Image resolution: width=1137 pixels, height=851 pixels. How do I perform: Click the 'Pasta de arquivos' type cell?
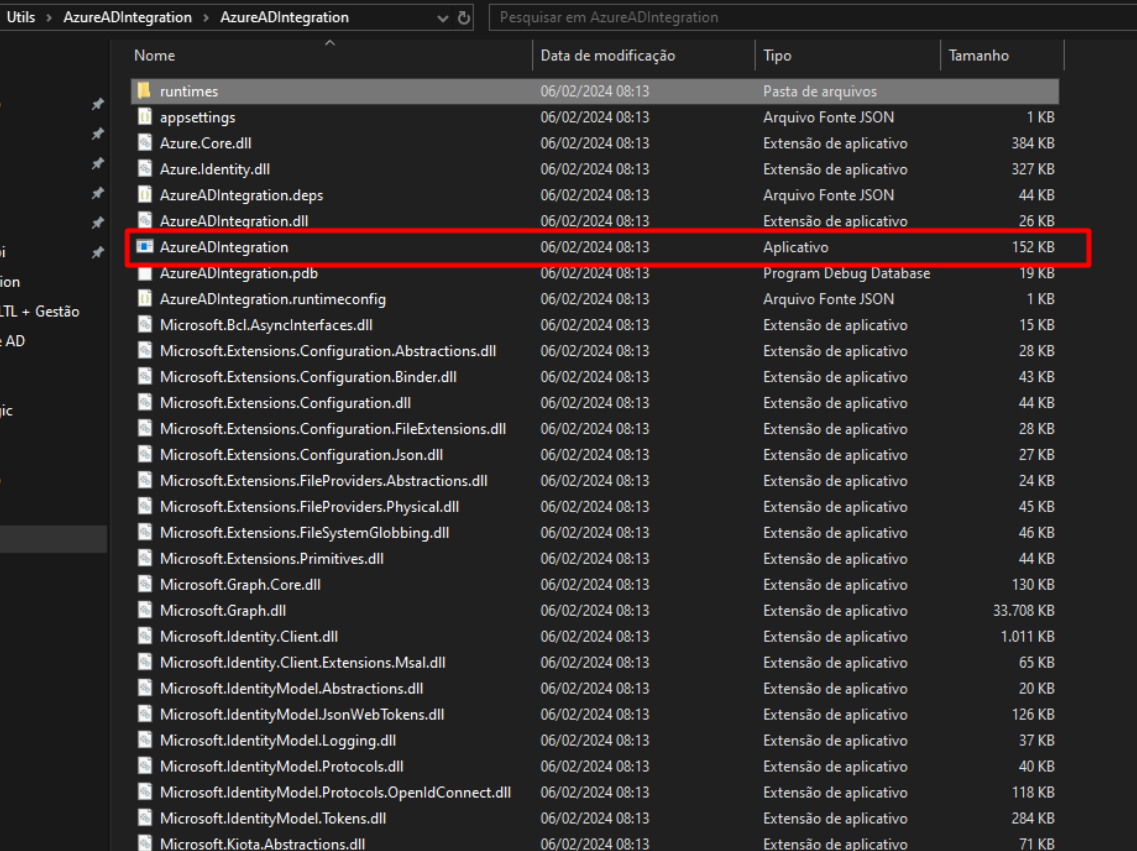(x=819, y=91)
